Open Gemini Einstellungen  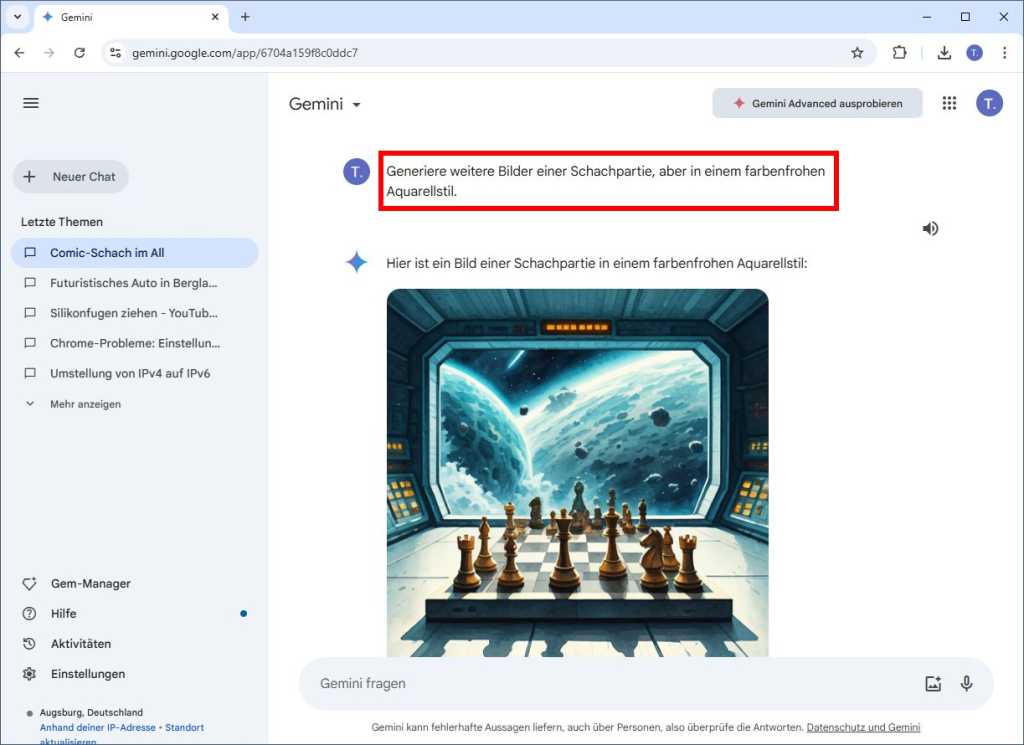point(88,673)
